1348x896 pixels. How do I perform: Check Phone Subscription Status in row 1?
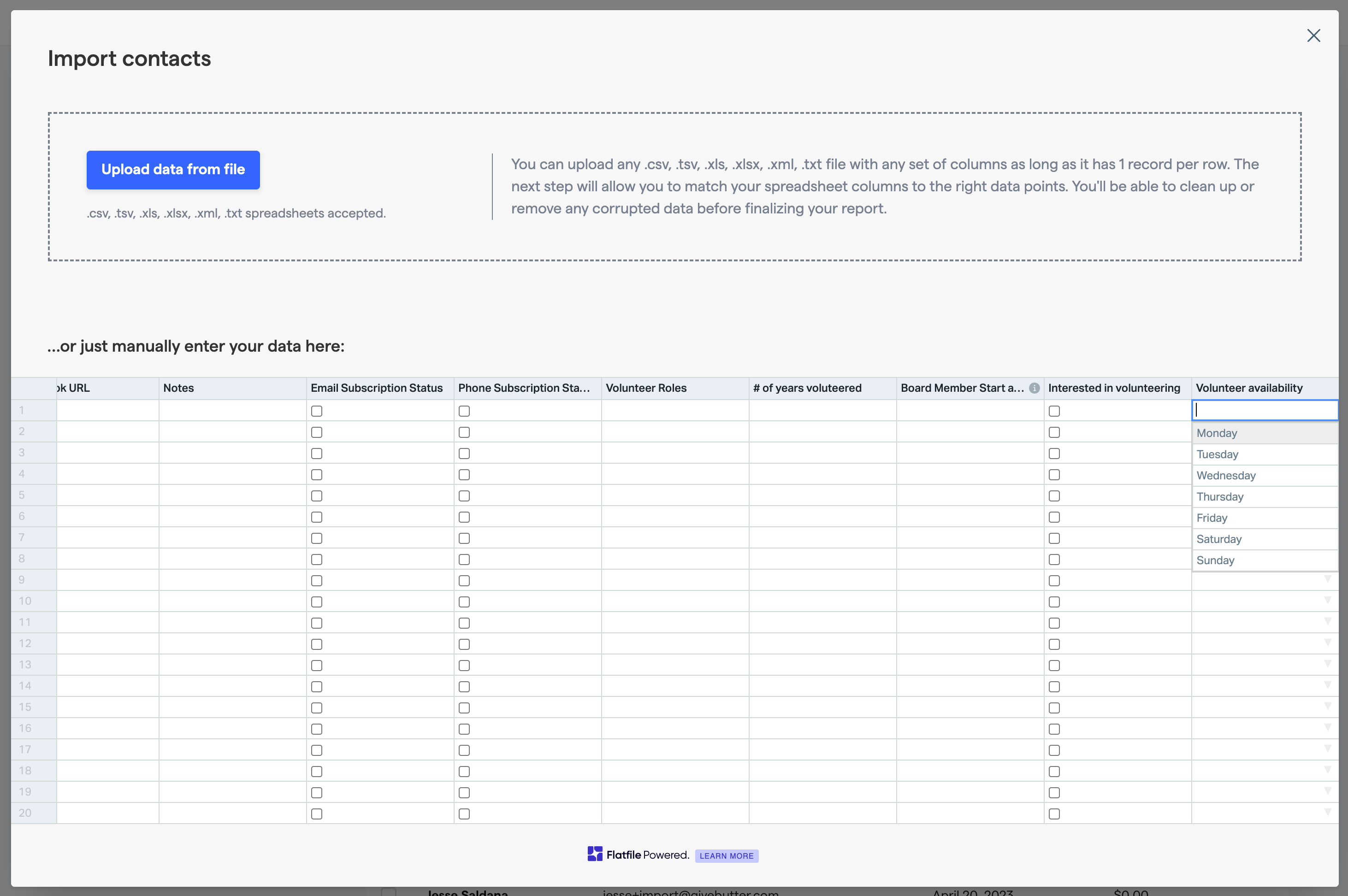[464, 411]
